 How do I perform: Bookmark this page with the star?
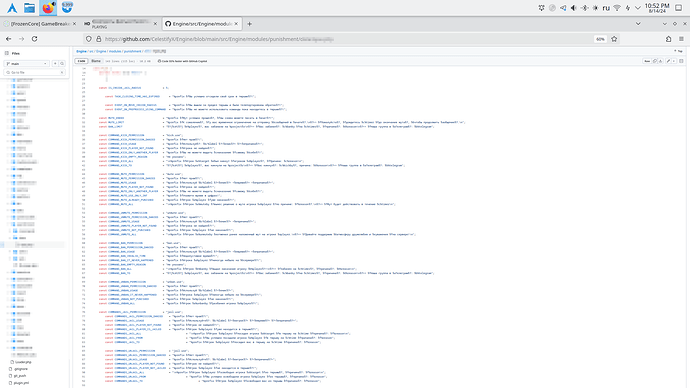[614, 39]
